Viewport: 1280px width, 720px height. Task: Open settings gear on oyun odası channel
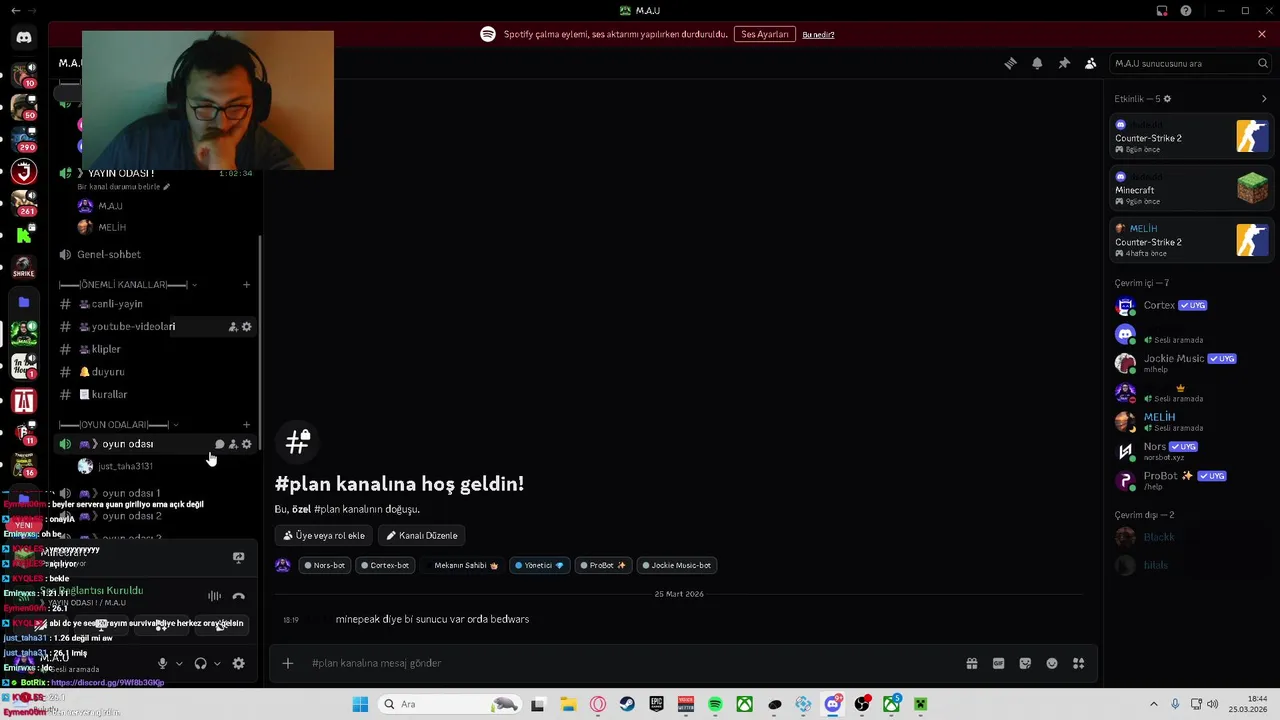247,444
